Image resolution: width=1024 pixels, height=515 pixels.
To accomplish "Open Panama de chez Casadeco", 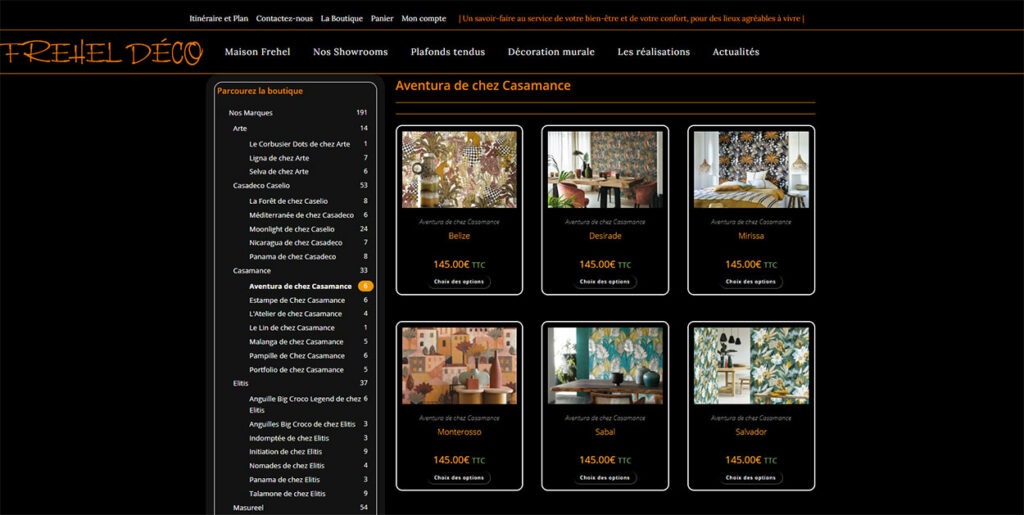I will pos(293,257).
